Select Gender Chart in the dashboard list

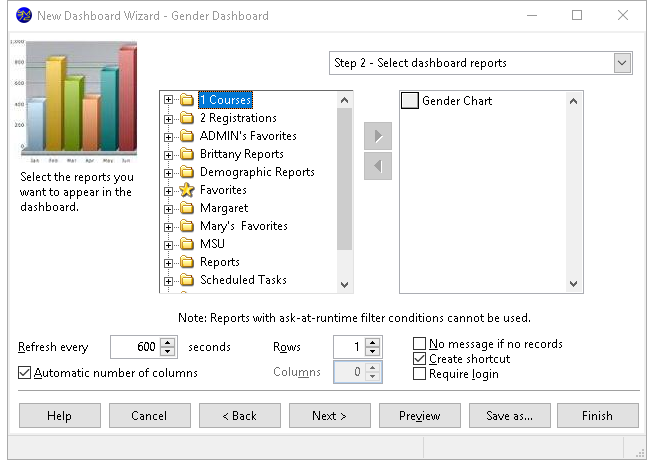[x=457, y=100]
